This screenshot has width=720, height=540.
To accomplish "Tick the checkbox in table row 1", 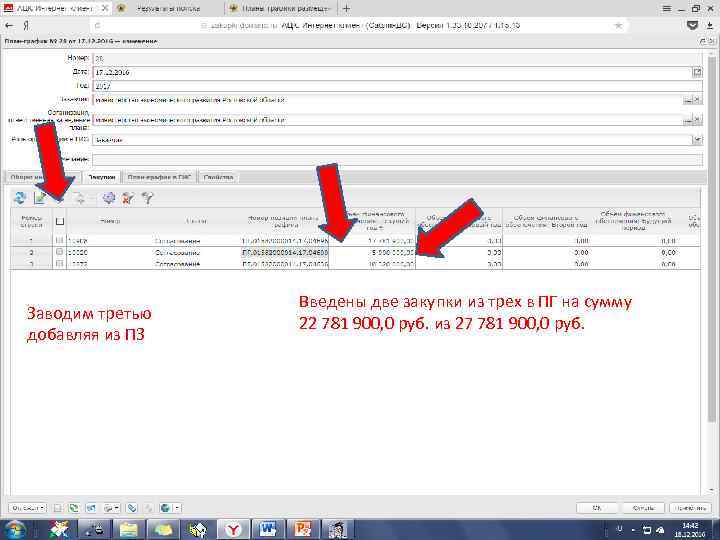I will [x=59, y=240].
